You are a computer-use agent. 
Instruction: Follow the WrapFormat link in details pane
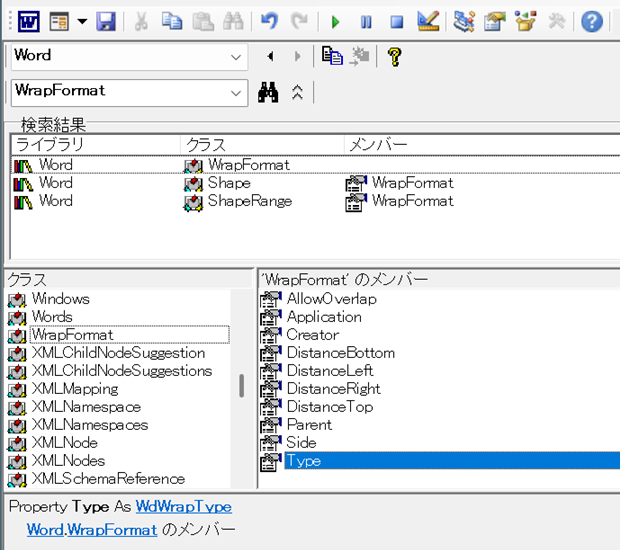(112, 530)
